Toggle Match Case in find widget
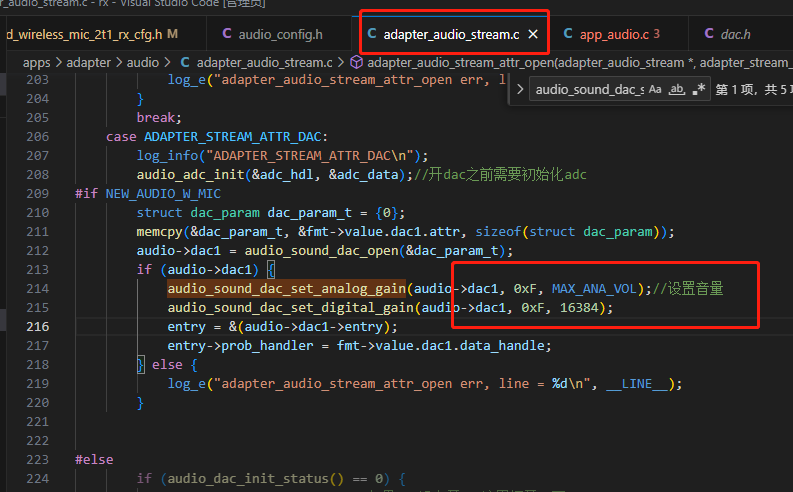Screen dimensions: 793x492 pyautogui.click(x=655, y=90)
